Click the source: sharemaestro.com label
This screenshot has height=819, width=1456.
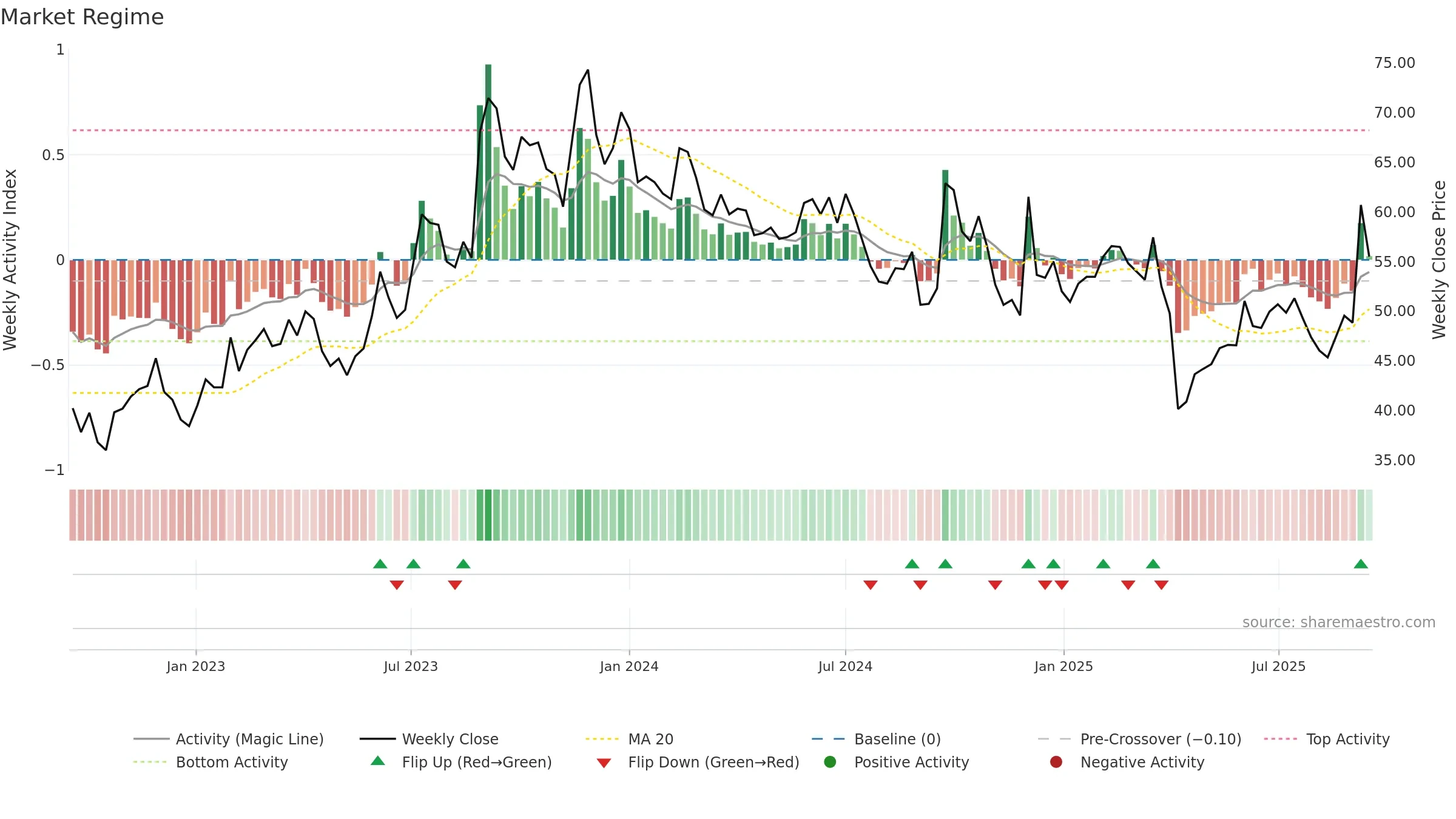(1339, 622)
